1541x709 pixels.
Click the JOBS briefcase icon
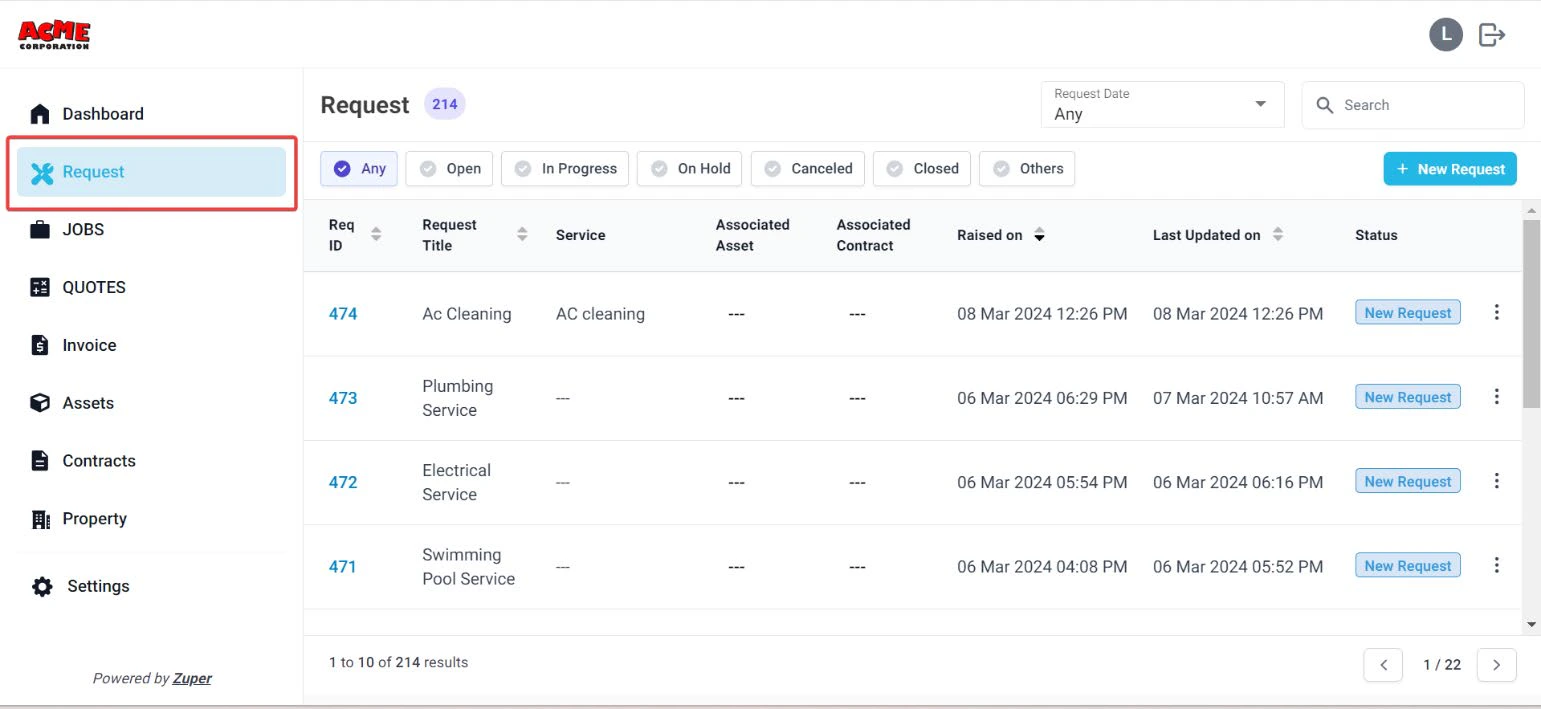tap(40, 229)
